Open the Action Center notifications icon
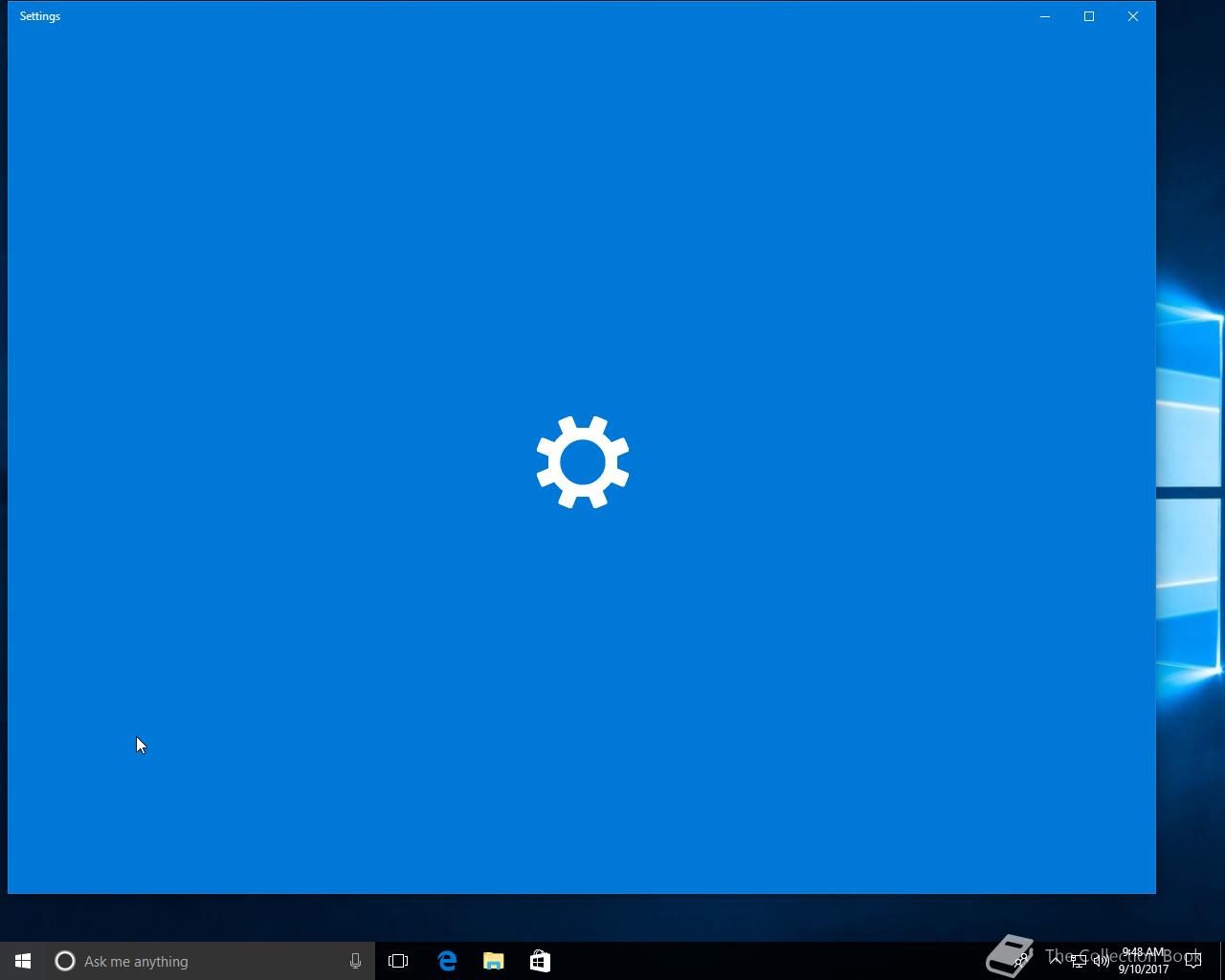The width and height of the screenshot is (1225, 980). coord(1193,961)
